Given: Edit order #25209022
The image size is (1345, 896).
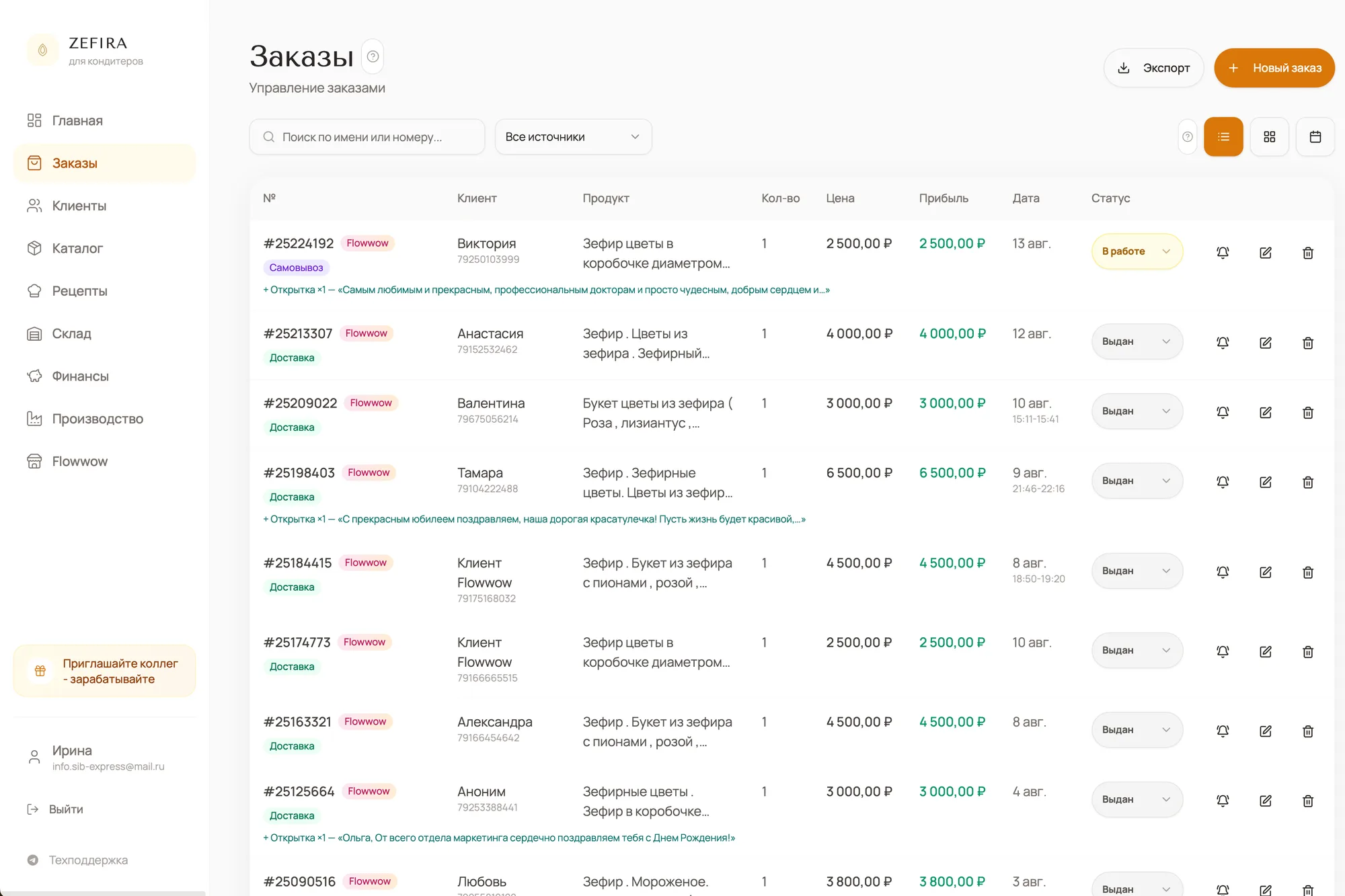Looking at the screenshot, I should click(x=1266, y=413).
